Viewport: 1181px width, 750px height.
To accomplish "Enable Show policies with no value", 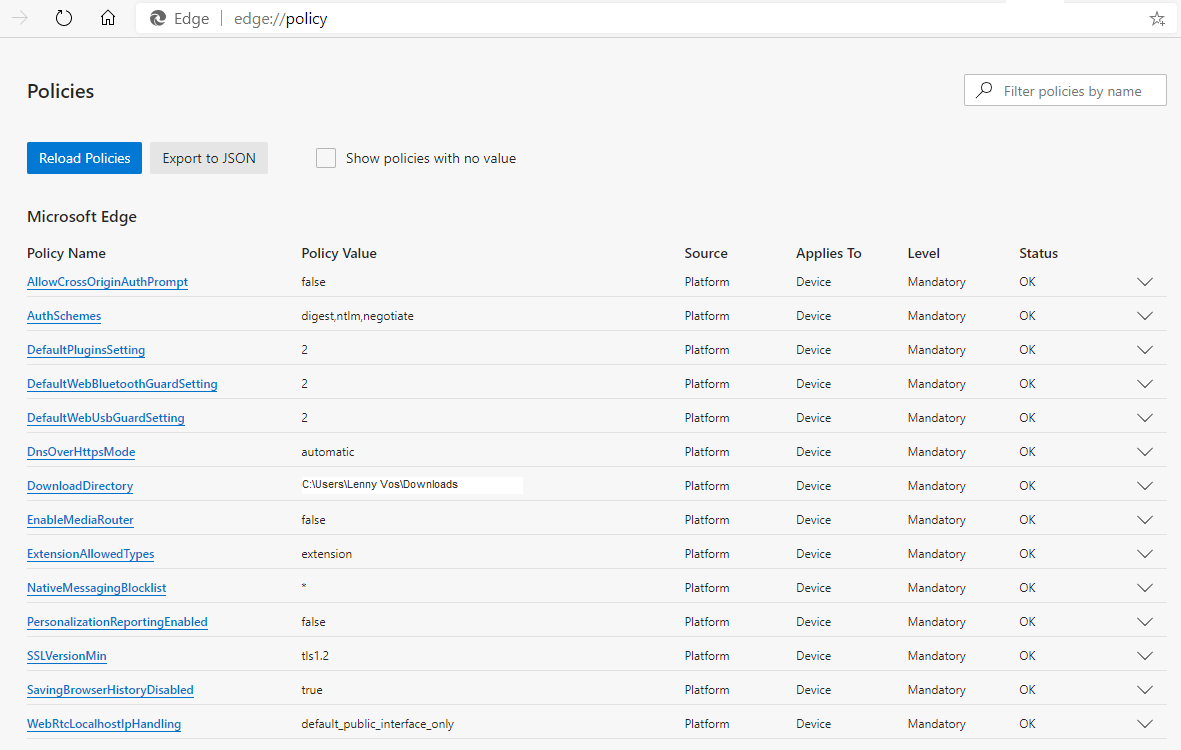I will [x=326, y=158].
